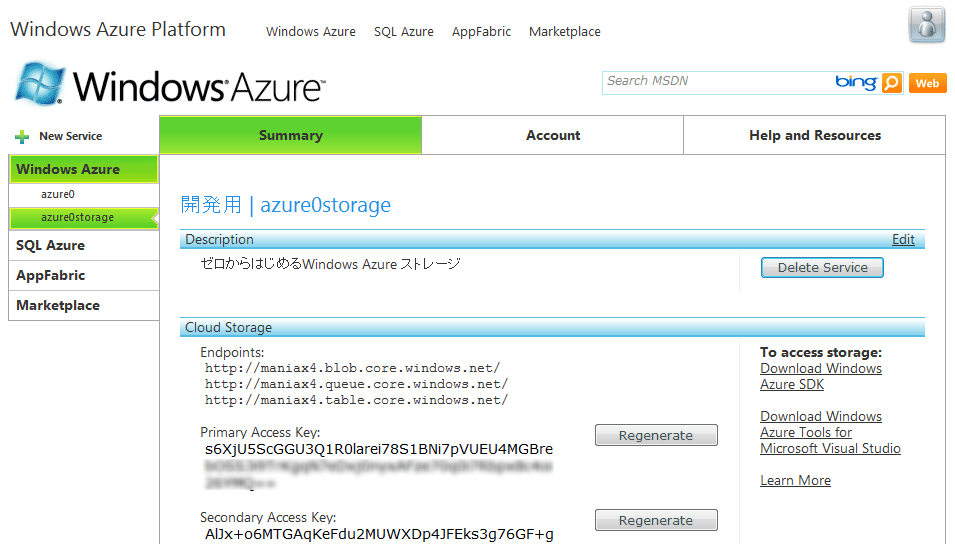Click the Bing search magnifier icon
Image resolution: width=955 pixels, height=544 pixels.
[x=892, y=82]
